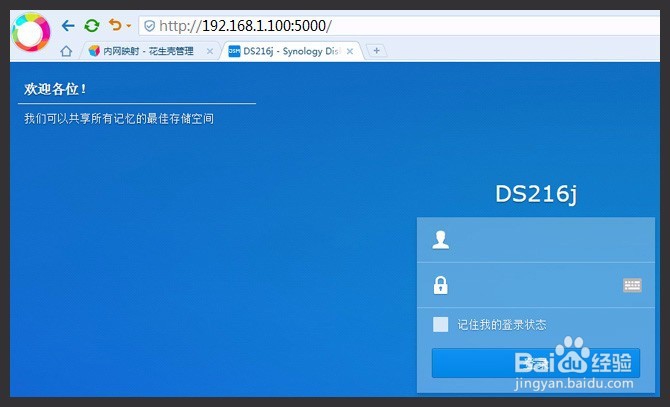This screenshot has width=670, height=407.
Task: Click the 欢迎各位! heading text
Action: (x=55, y=89)
